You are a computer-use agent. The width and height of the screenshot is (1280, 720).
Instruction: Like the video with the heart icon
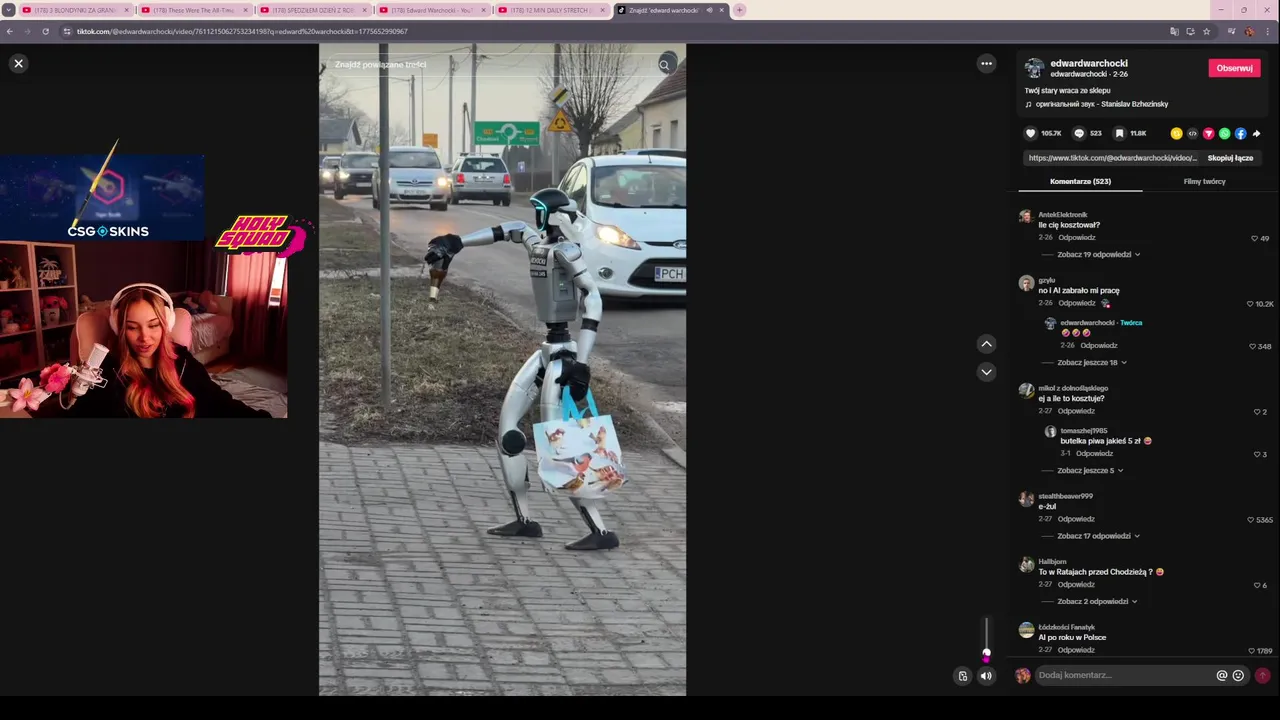pos(1031,133)
